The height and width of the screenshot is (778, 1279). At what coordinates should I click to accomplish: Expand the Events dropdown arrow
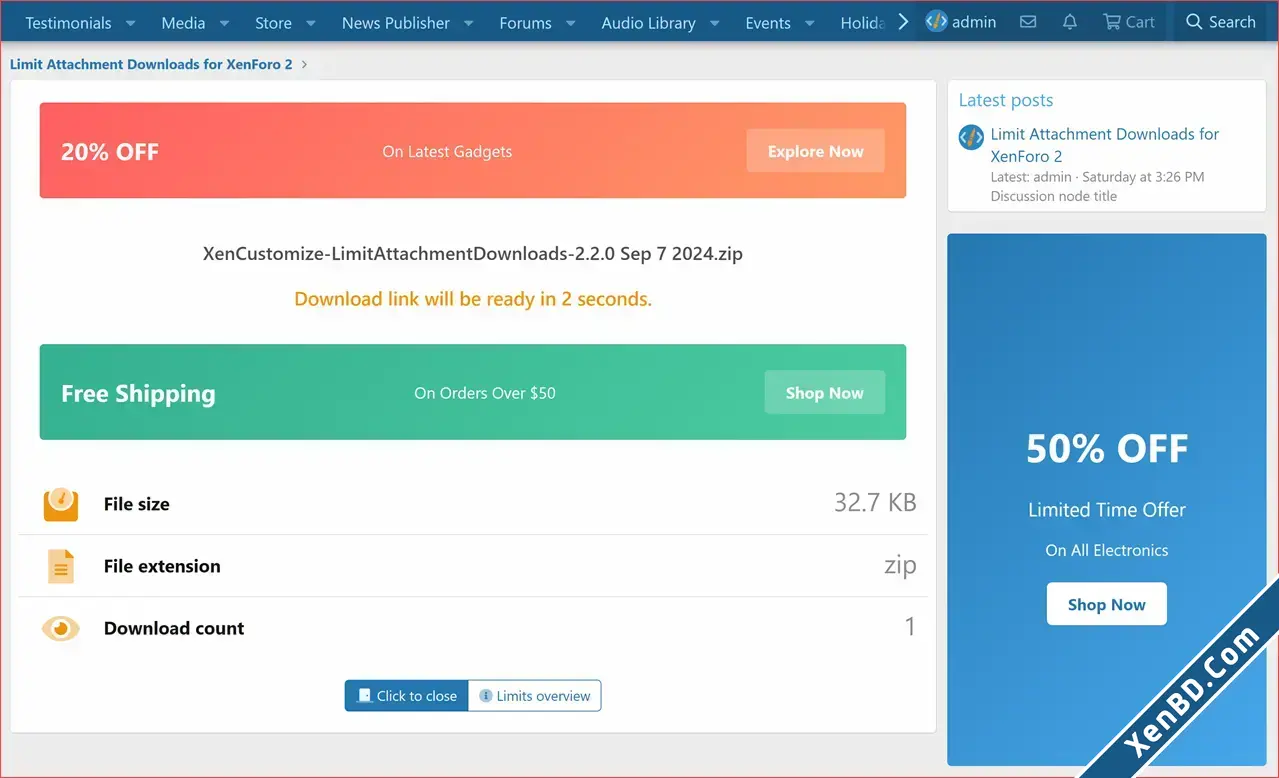click(810, 22)
